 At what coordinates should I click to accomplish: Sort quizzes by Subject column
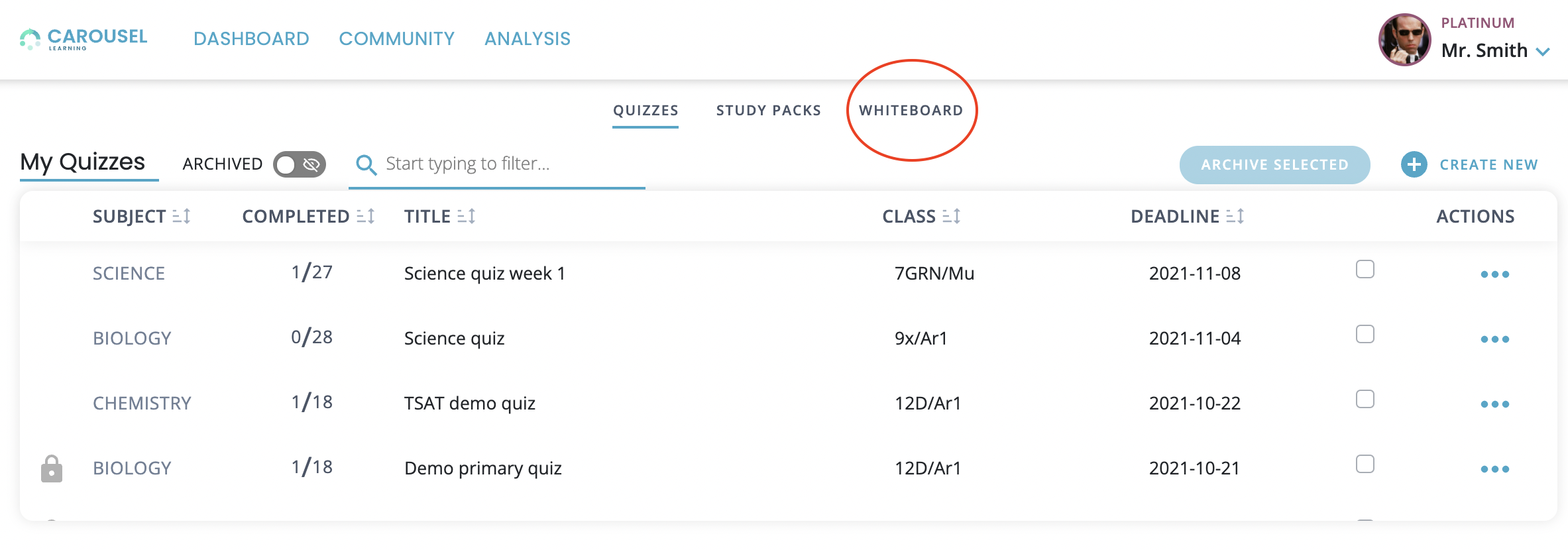[x=181, y=216]
